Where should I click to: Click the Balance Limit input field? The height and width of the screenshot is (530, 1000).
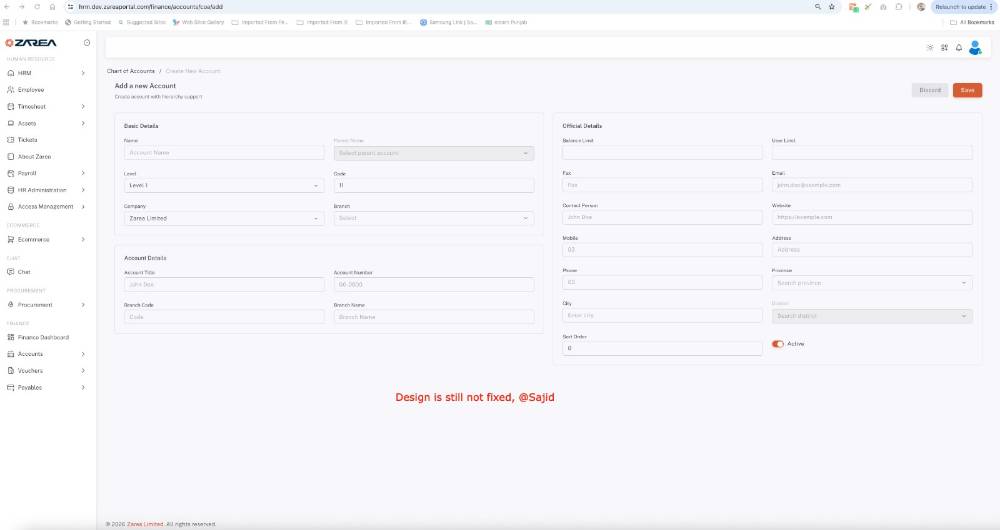(x=662, y=152)
